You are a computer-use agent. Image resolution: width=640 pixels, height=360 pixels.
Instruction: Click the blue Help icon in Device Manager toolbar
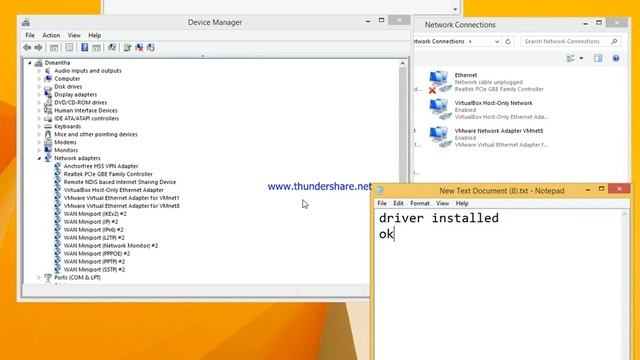pyautogui.click(x=84, y=47)
